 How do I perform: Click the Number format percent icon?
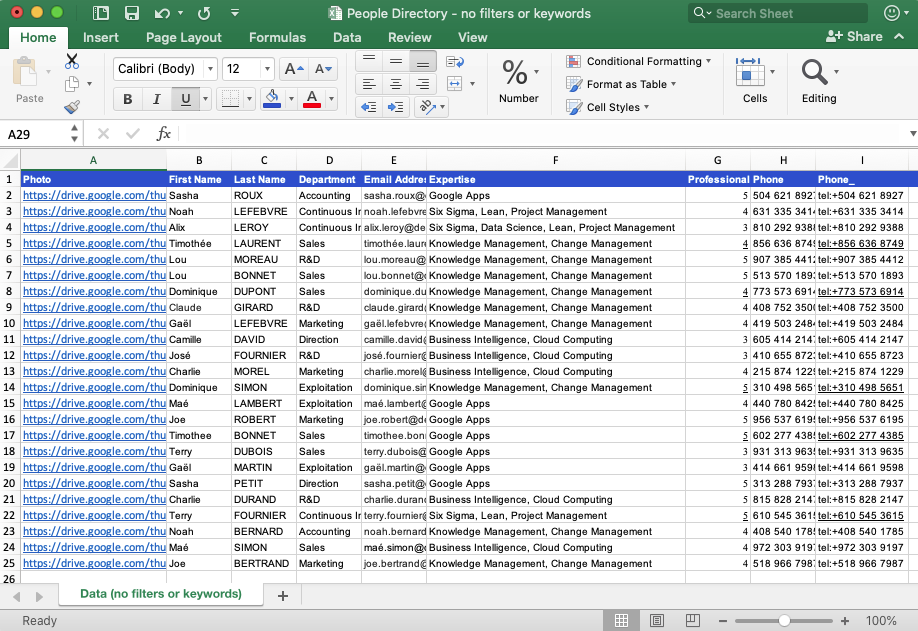pos(515,73)
